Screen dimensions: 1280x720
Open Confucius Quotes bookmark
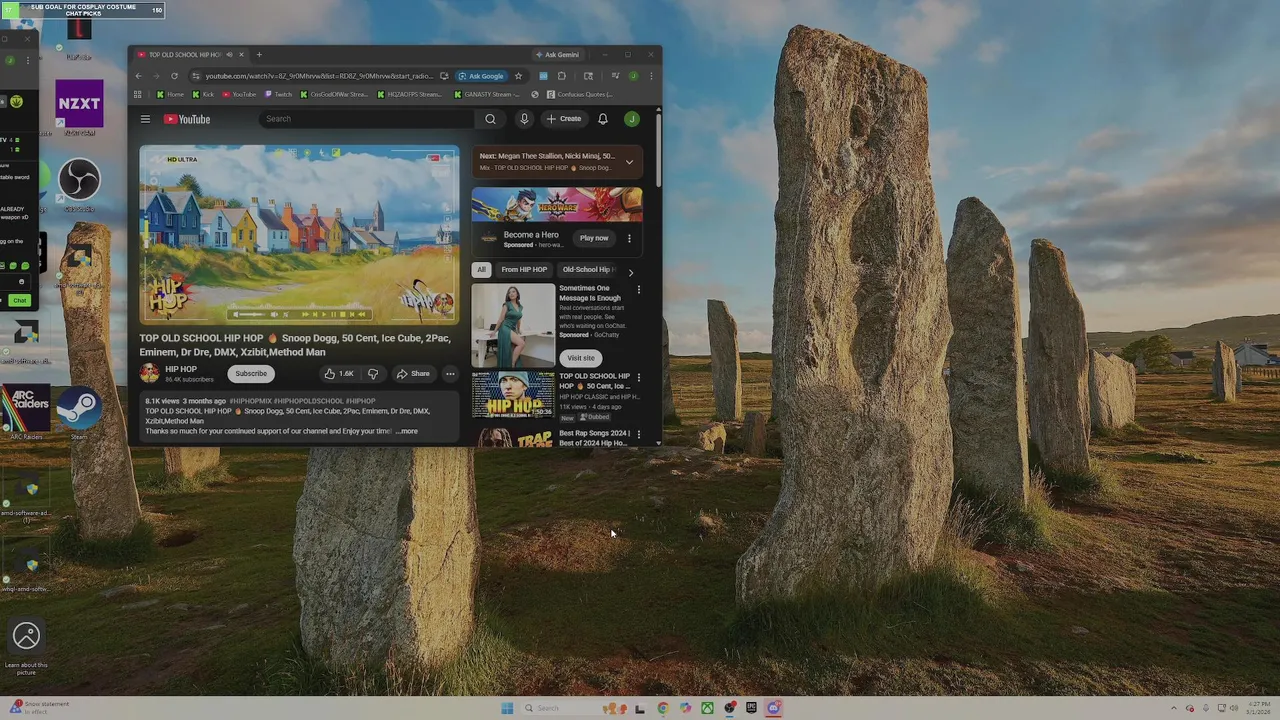click(x=580, y=95)
